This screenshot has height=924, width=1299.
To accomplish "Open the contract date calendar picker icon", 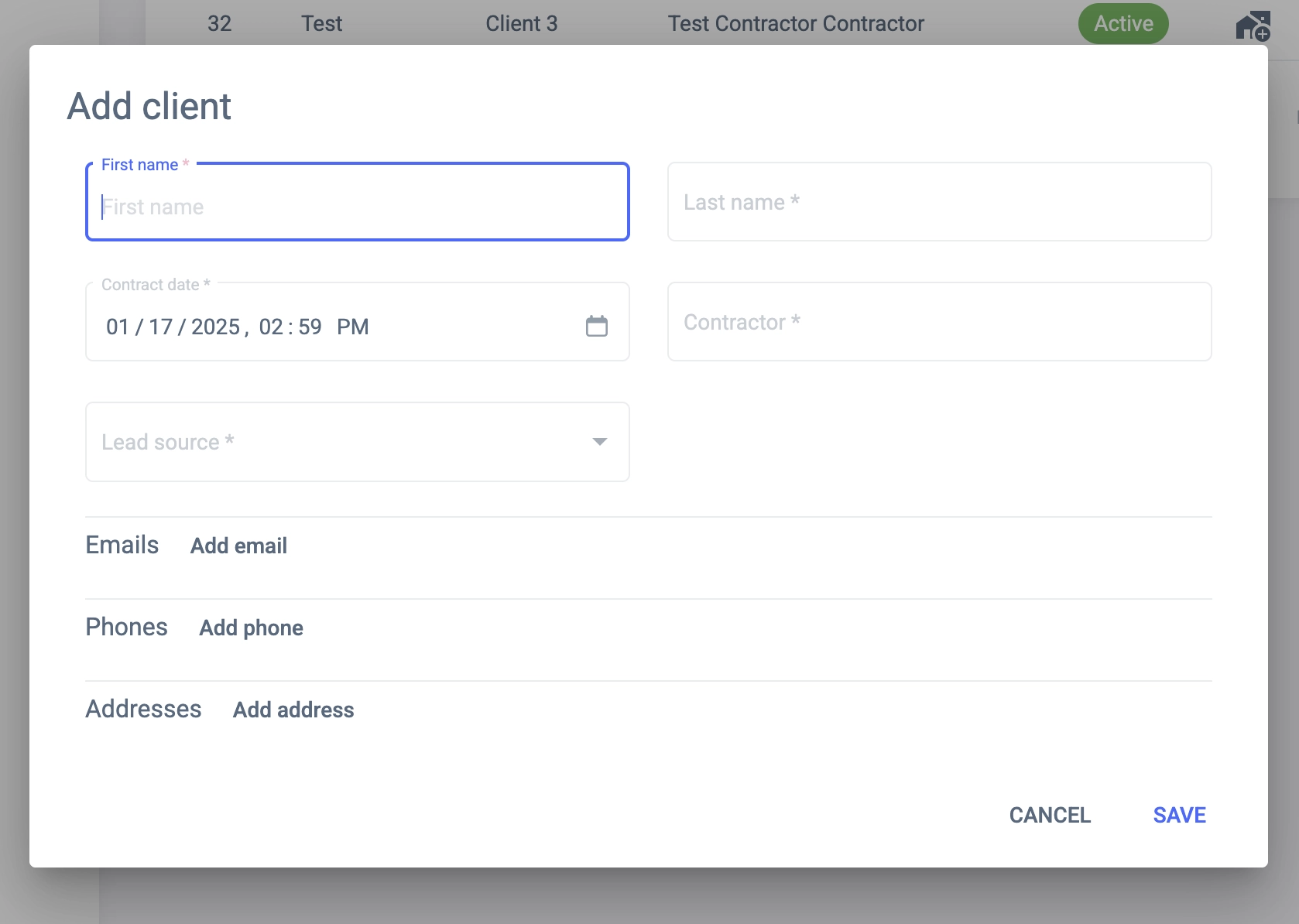I will click(x=596, y=326).
